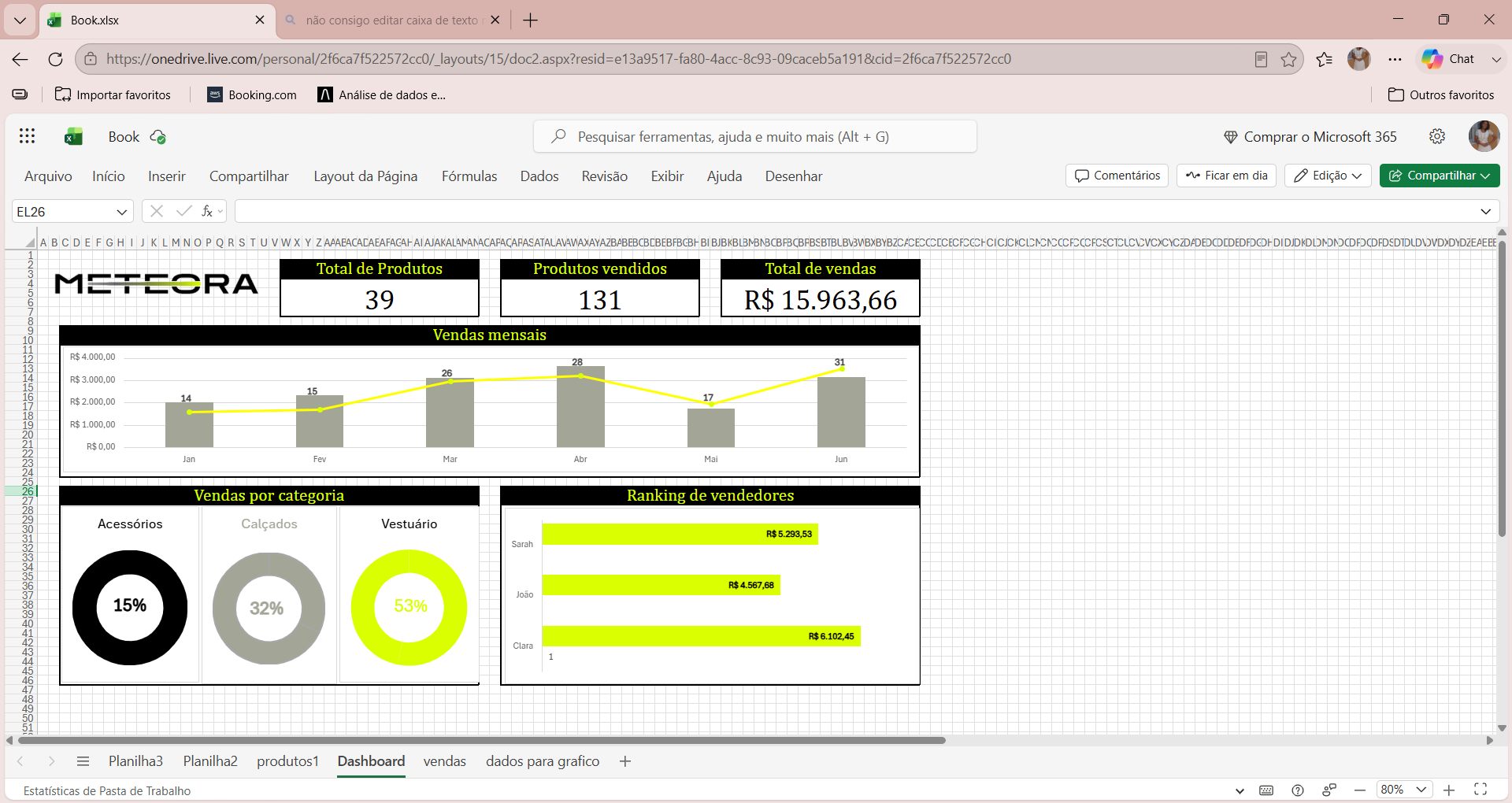Open a new browser tab

(x=531, y=20)
